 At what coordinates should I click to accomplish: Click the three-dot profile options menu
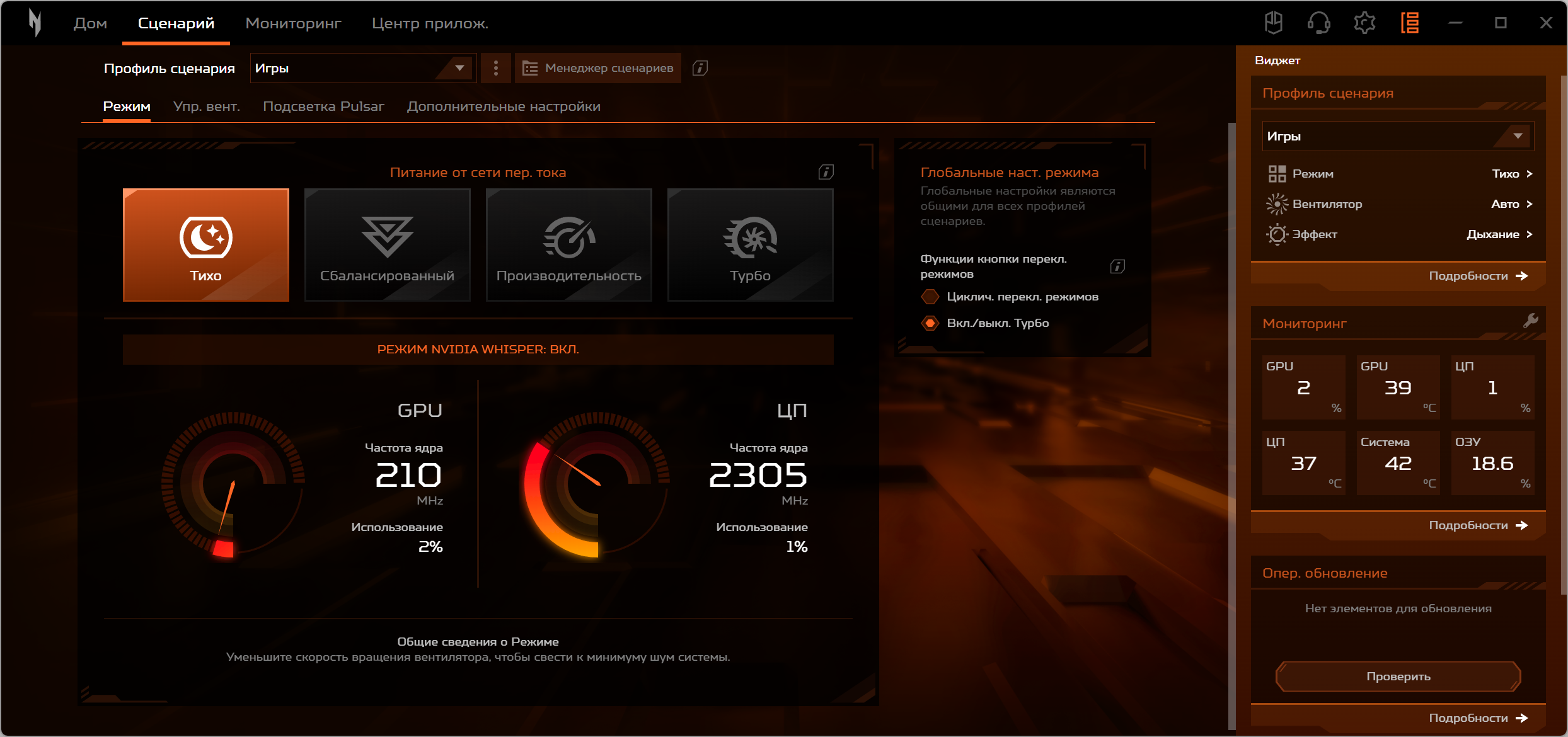[496, 68]
